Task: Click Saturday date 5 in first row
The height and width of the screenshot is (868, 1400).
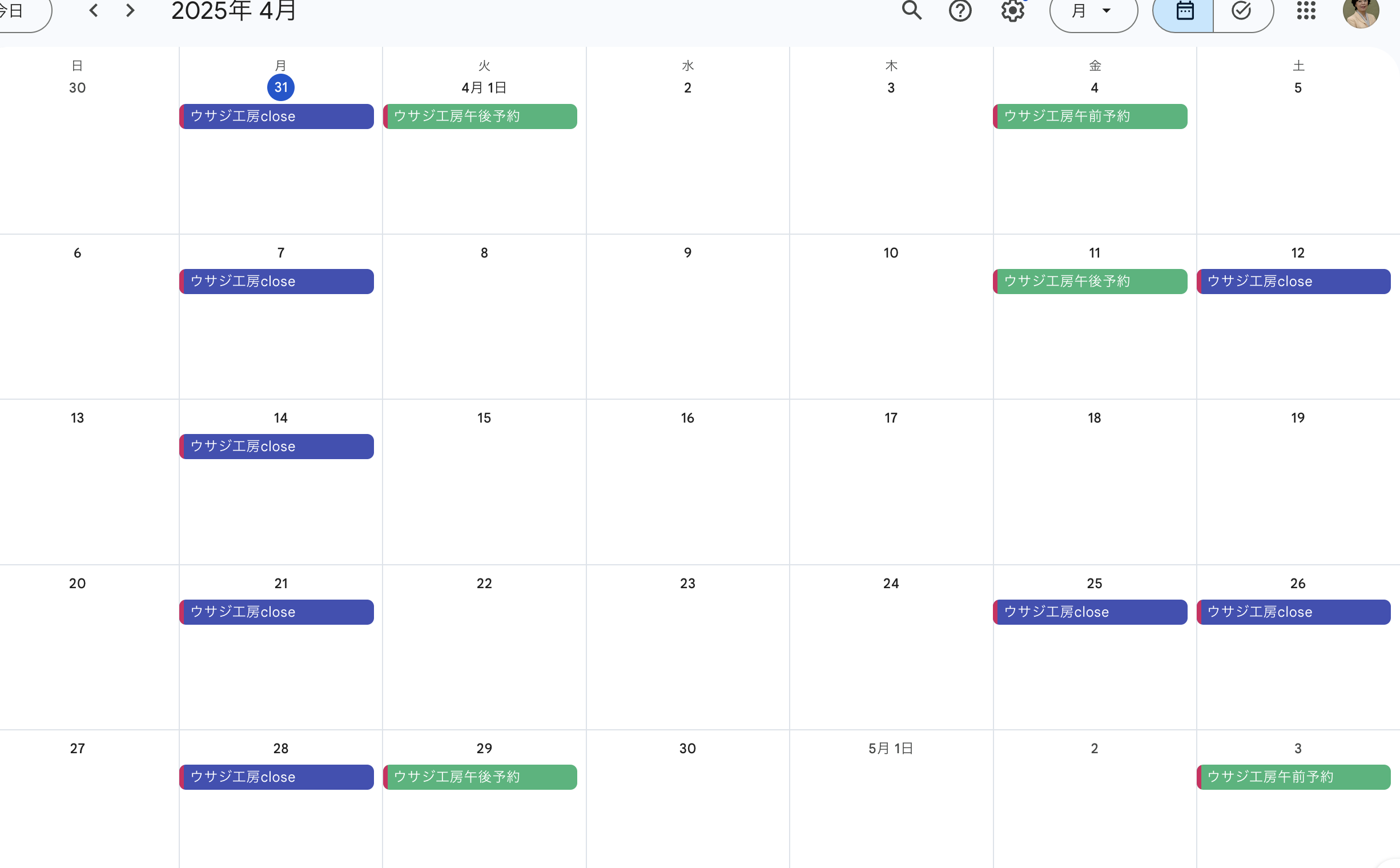Action: click(x=1297, y=88)
